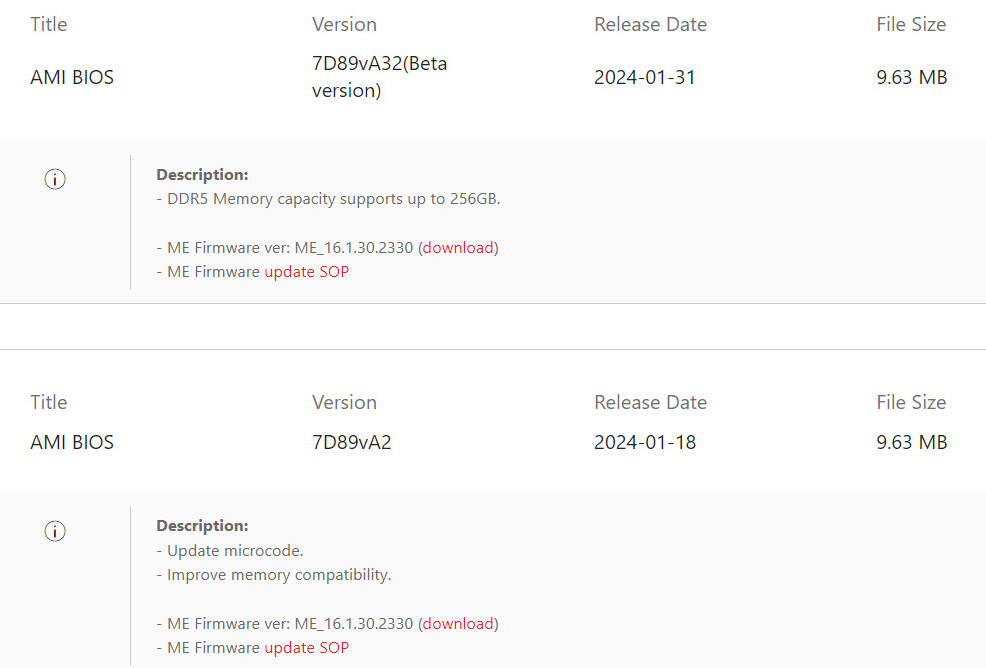Click AMI BIOS title in second entry
The image size is (986, 668).
point(72,442)
